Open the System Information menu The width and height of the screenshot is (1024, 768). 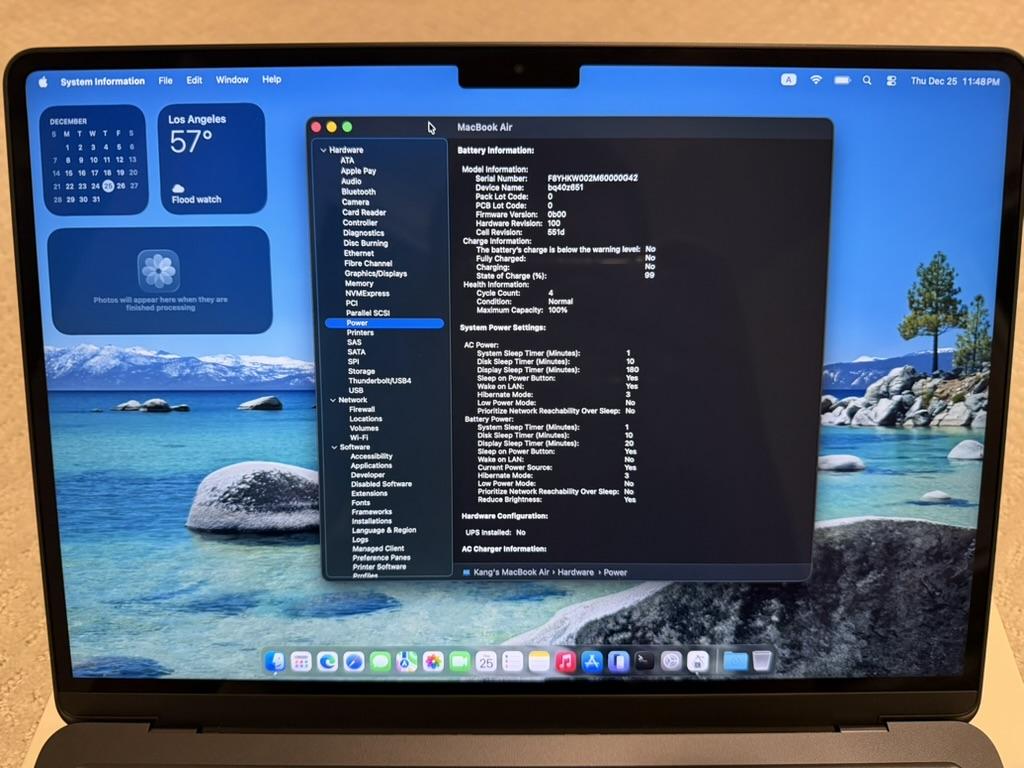[x=103, y=82]
